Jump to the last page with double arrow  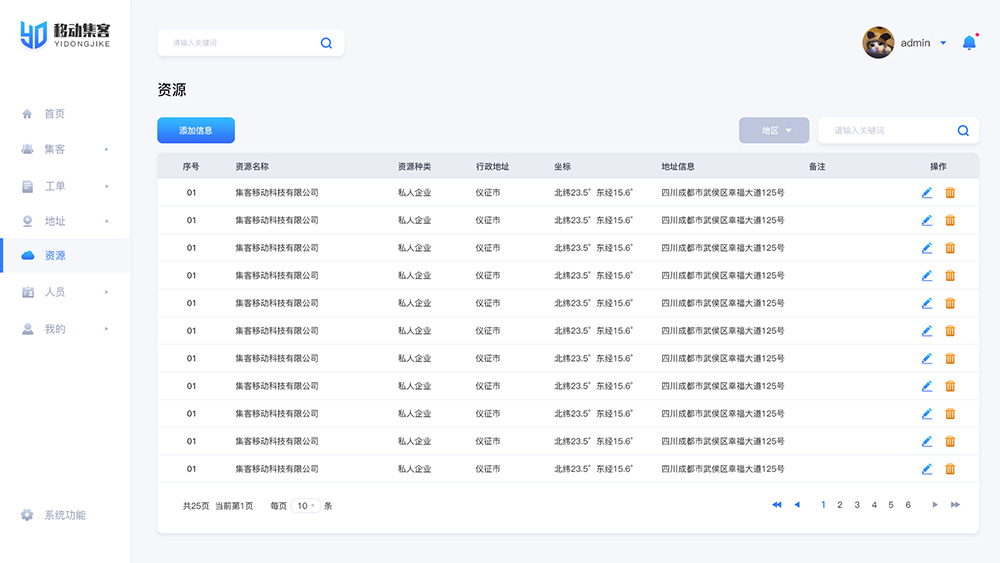tap(956, 505)
